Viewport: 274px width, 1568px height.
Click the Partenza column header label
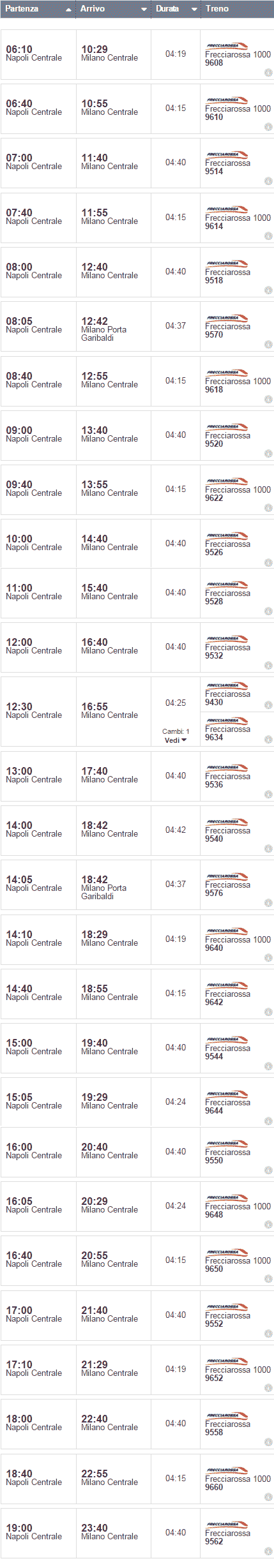tap(22, 9)
